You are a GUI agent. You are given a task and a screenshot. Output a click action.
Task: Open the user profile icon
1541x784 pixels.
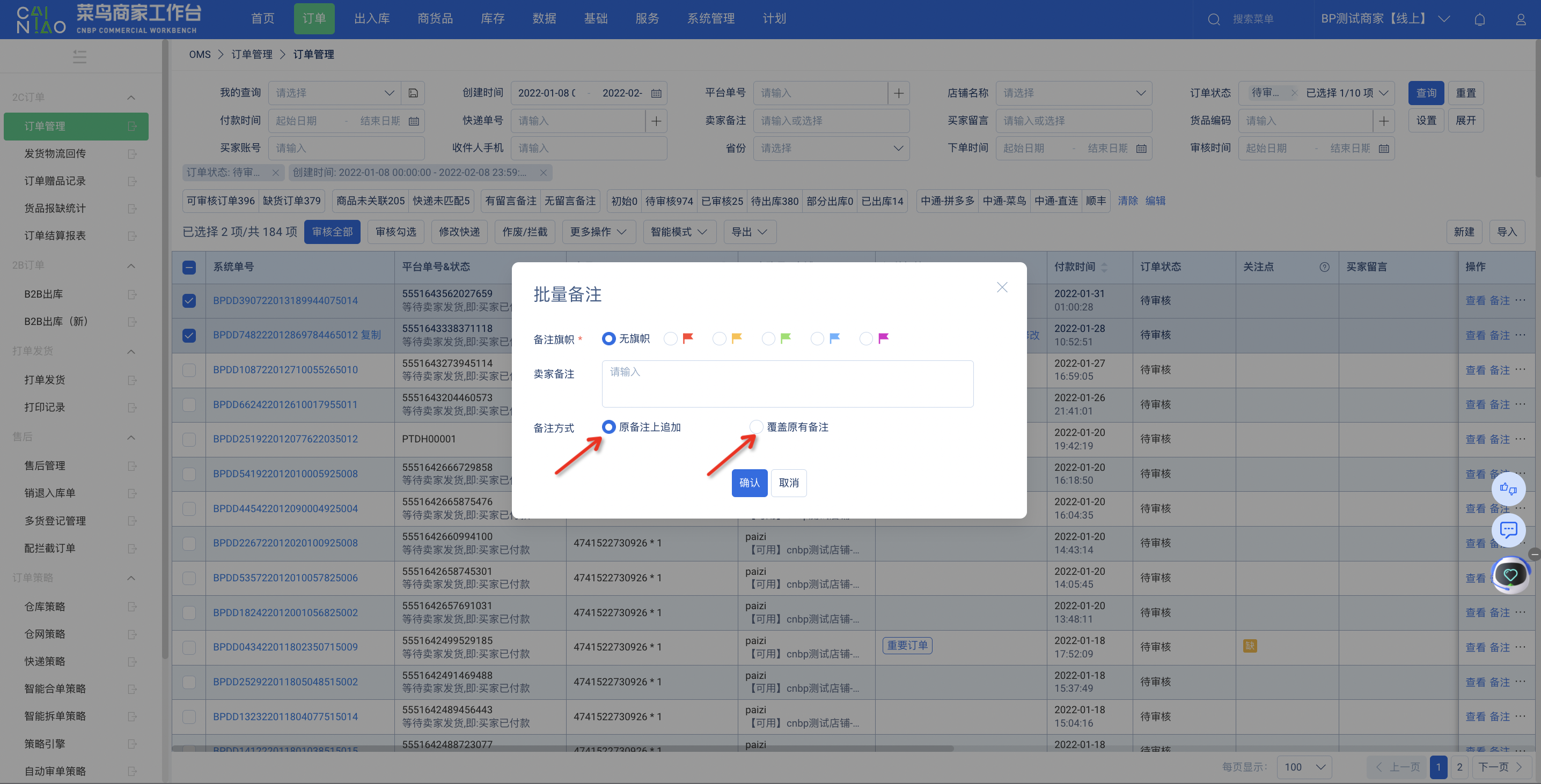[1520, 19]
